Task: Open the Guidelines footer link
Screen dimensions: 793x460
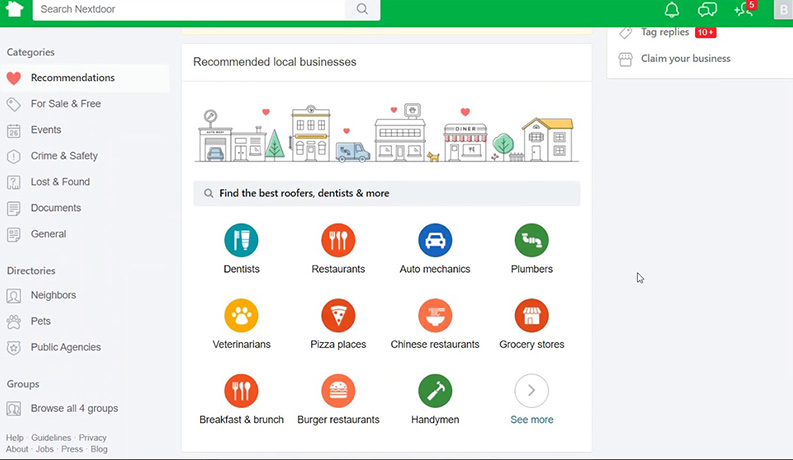Action: [x=51, y=438]
